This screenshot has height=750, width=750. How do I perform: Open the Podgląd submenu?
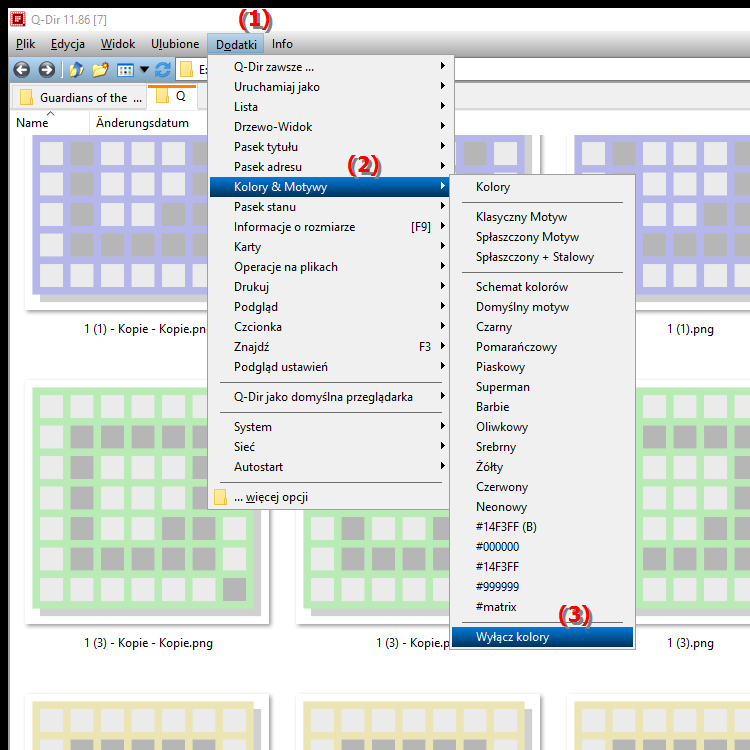[x=329, y=307]
